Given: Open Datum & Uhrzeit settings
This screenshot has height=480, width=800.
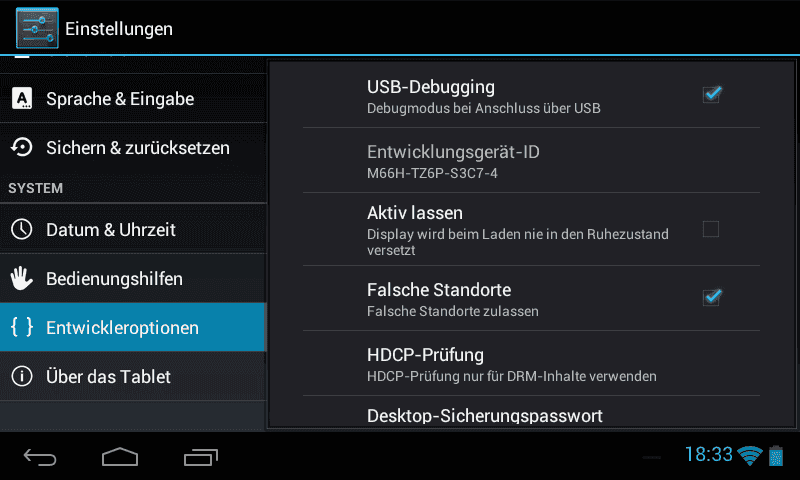Looking at the screenshot, I should pos(133,229).
